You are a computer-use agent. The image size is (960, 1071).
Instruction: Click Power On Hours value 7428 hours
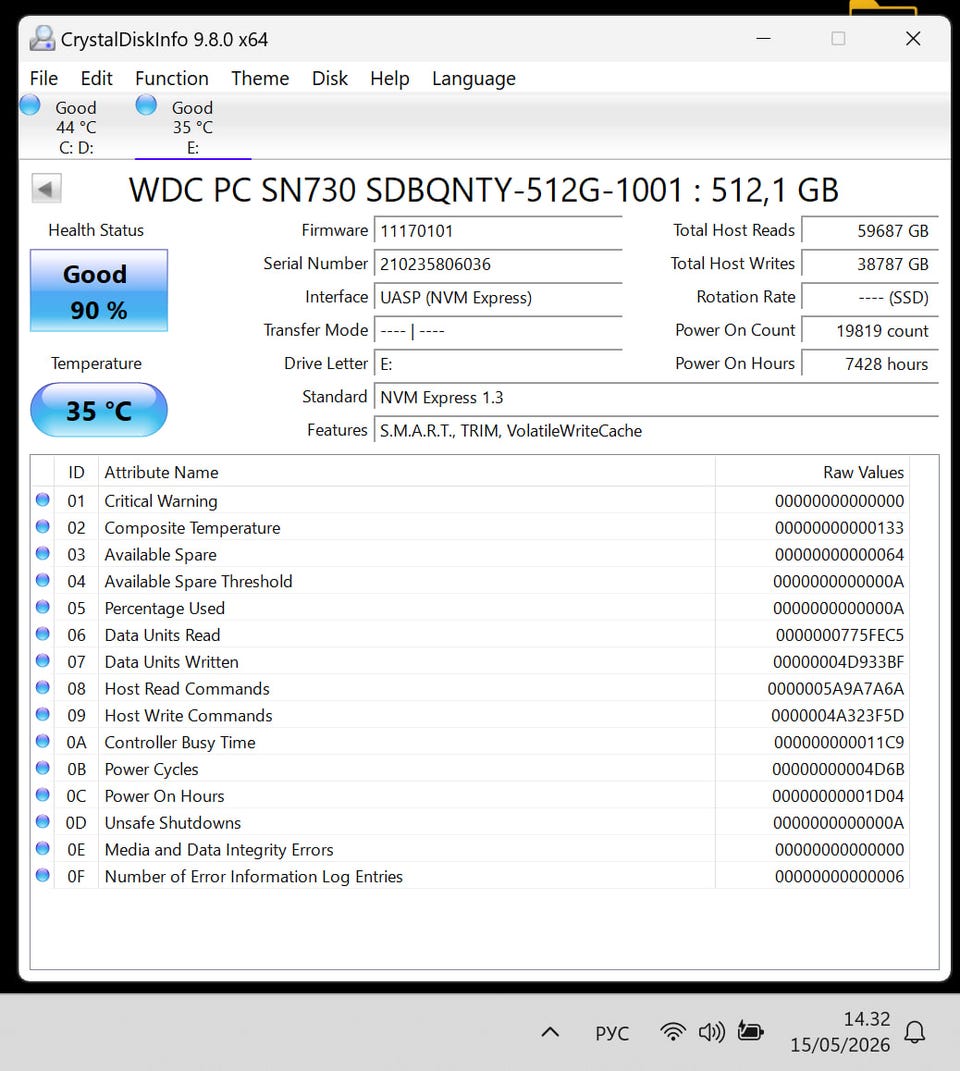(870, 364)
